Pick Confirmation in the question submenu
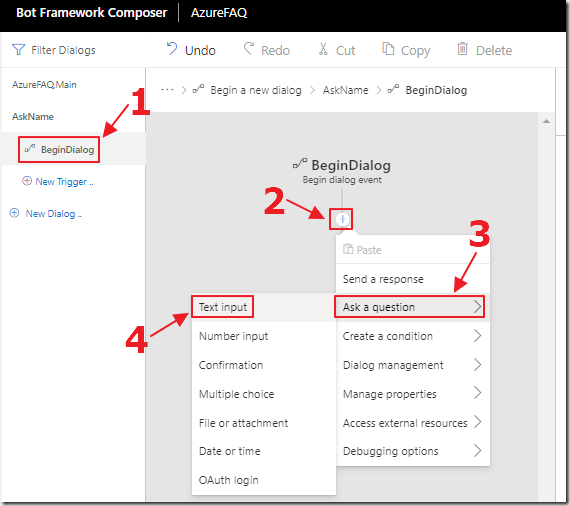 point(264,365)
